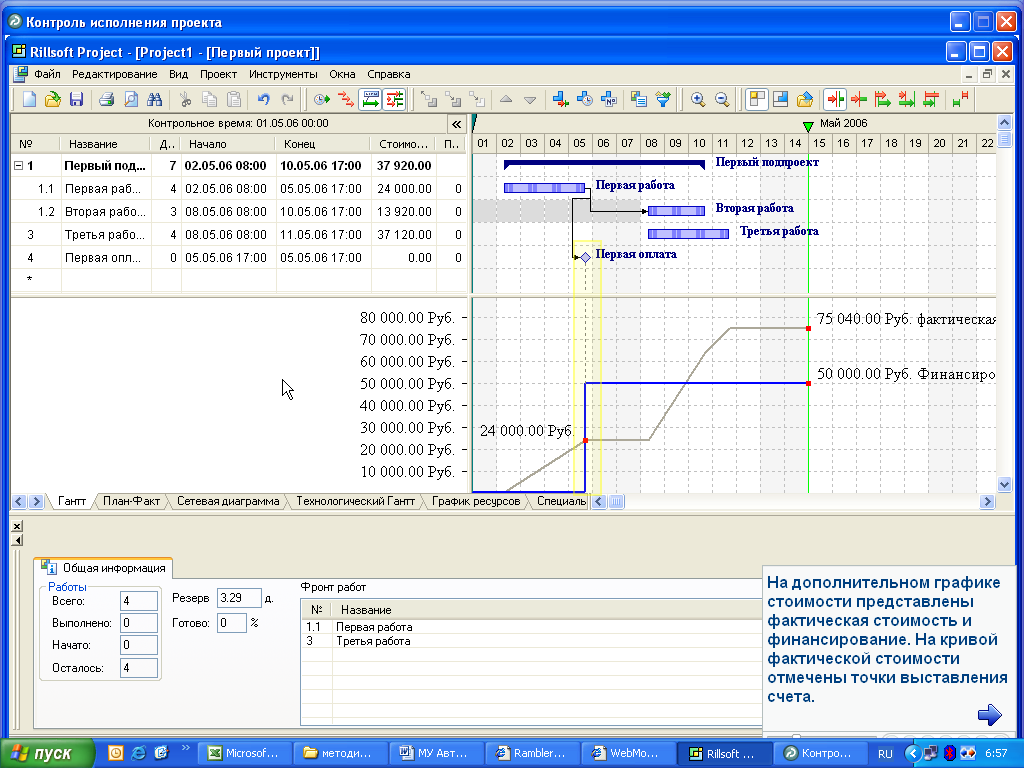Click the New document toolbar icon
1024x768 pixels.
pos(29,99)
